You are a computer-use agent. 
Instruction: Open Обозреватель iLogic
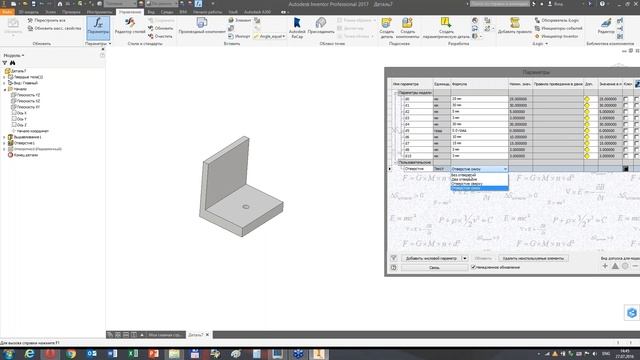click(x=556, y=20)
